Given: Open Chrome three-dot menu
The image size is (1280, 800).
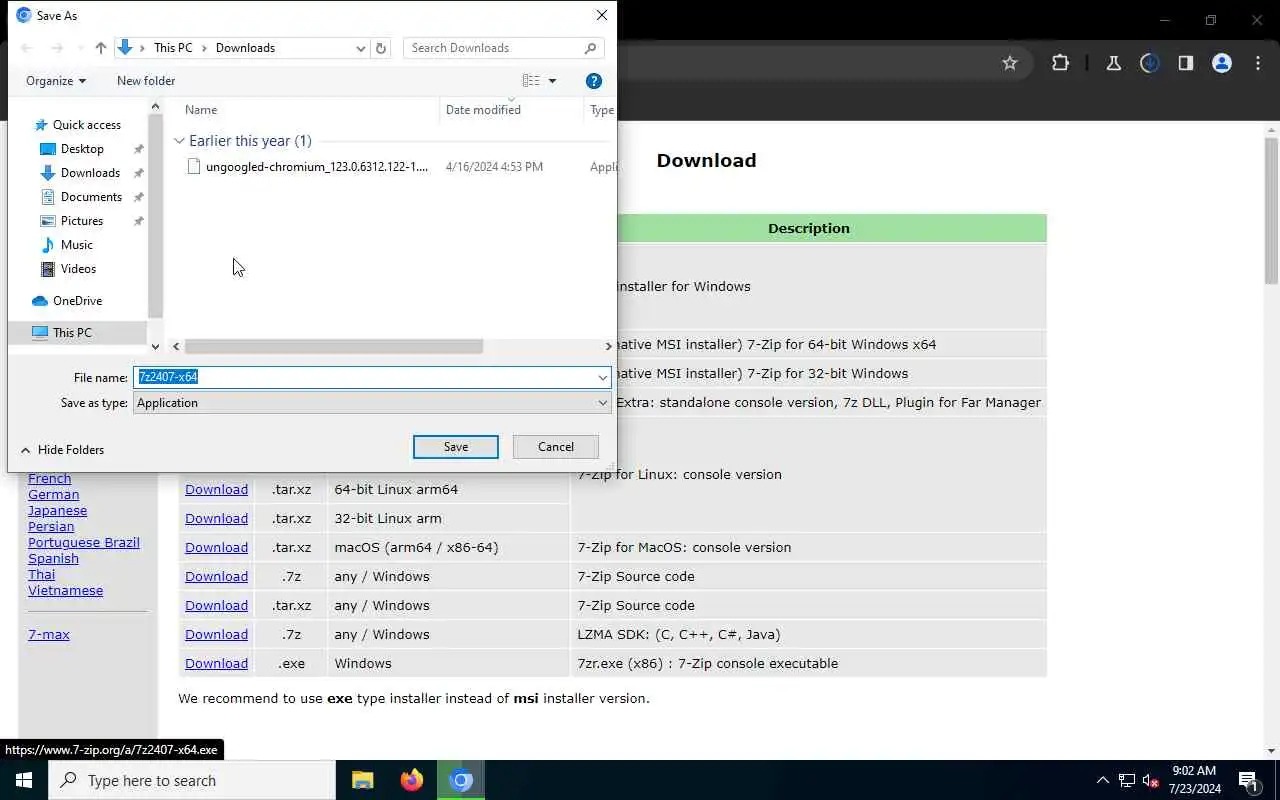Looking at the screenshot, I should pos(1258,63).
